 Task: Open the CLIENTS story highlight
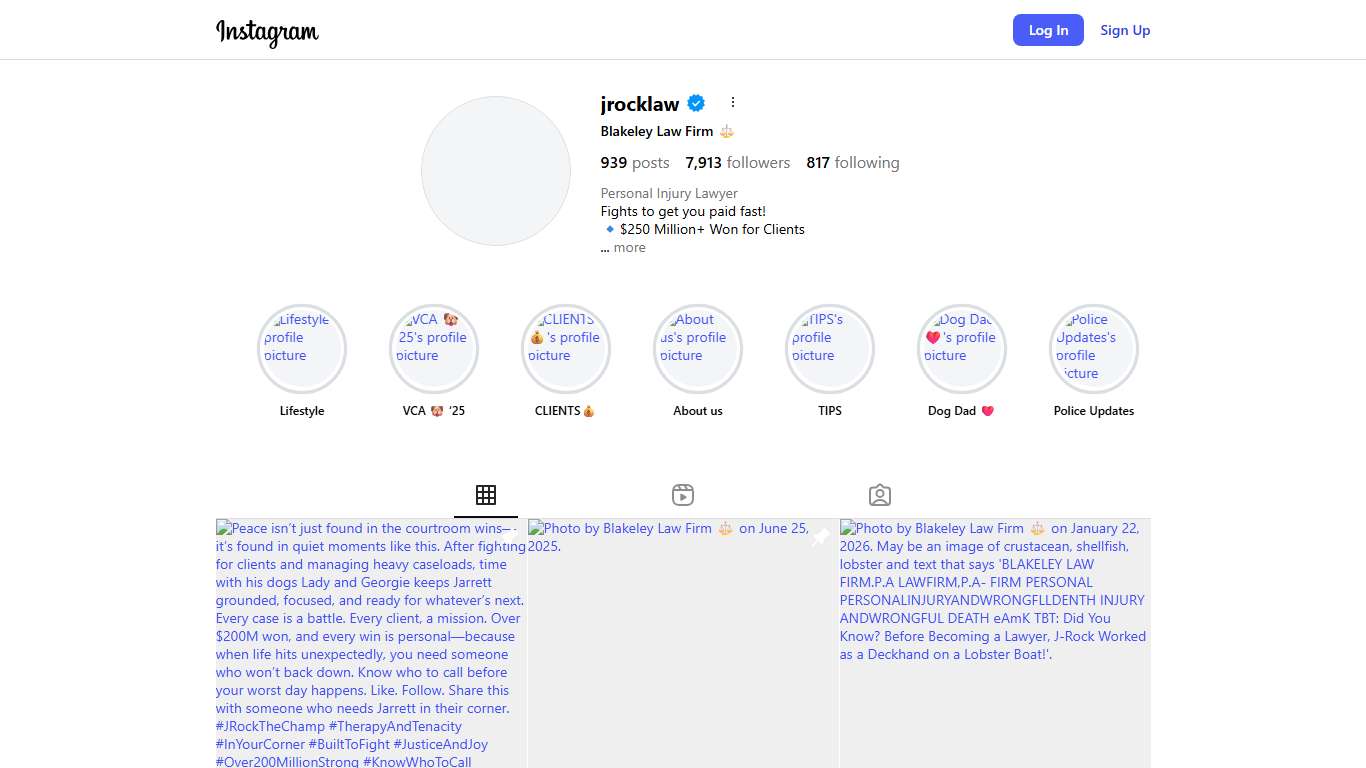(566, 349)
